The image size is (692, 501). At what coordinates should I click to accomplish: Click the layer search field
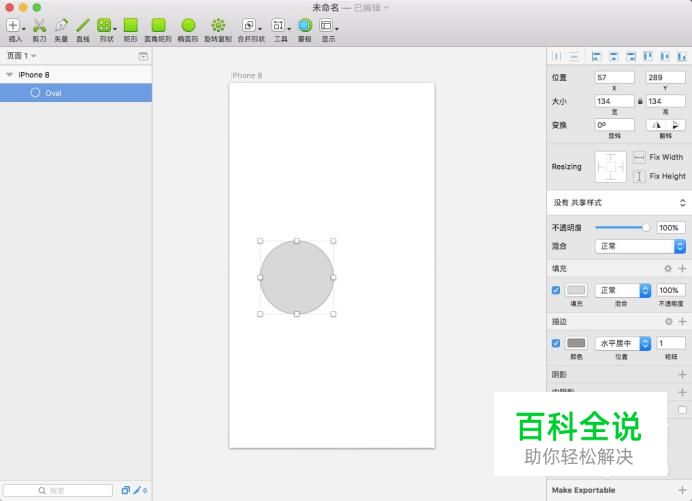click(x=58, y=490)
